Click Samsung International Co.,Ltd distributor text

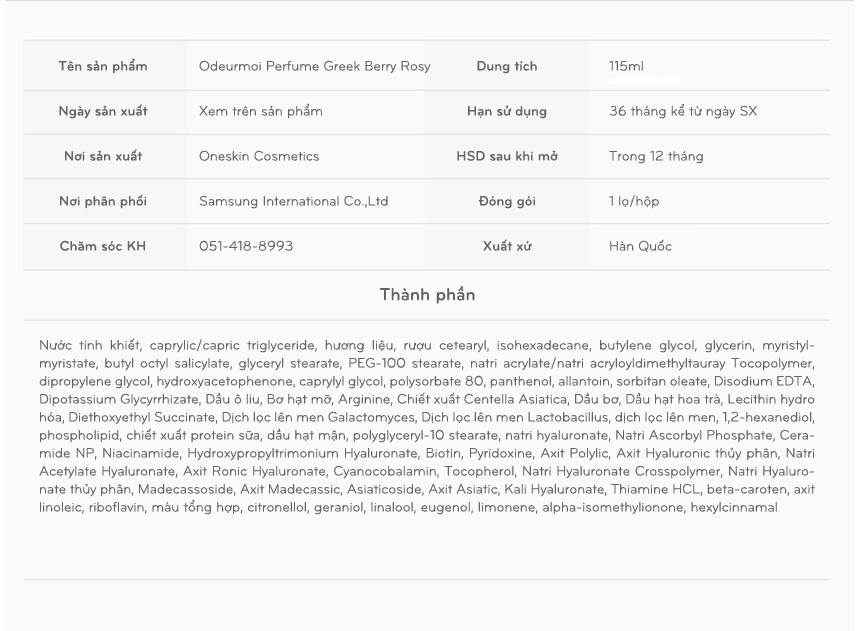click(x=294, y=202)
